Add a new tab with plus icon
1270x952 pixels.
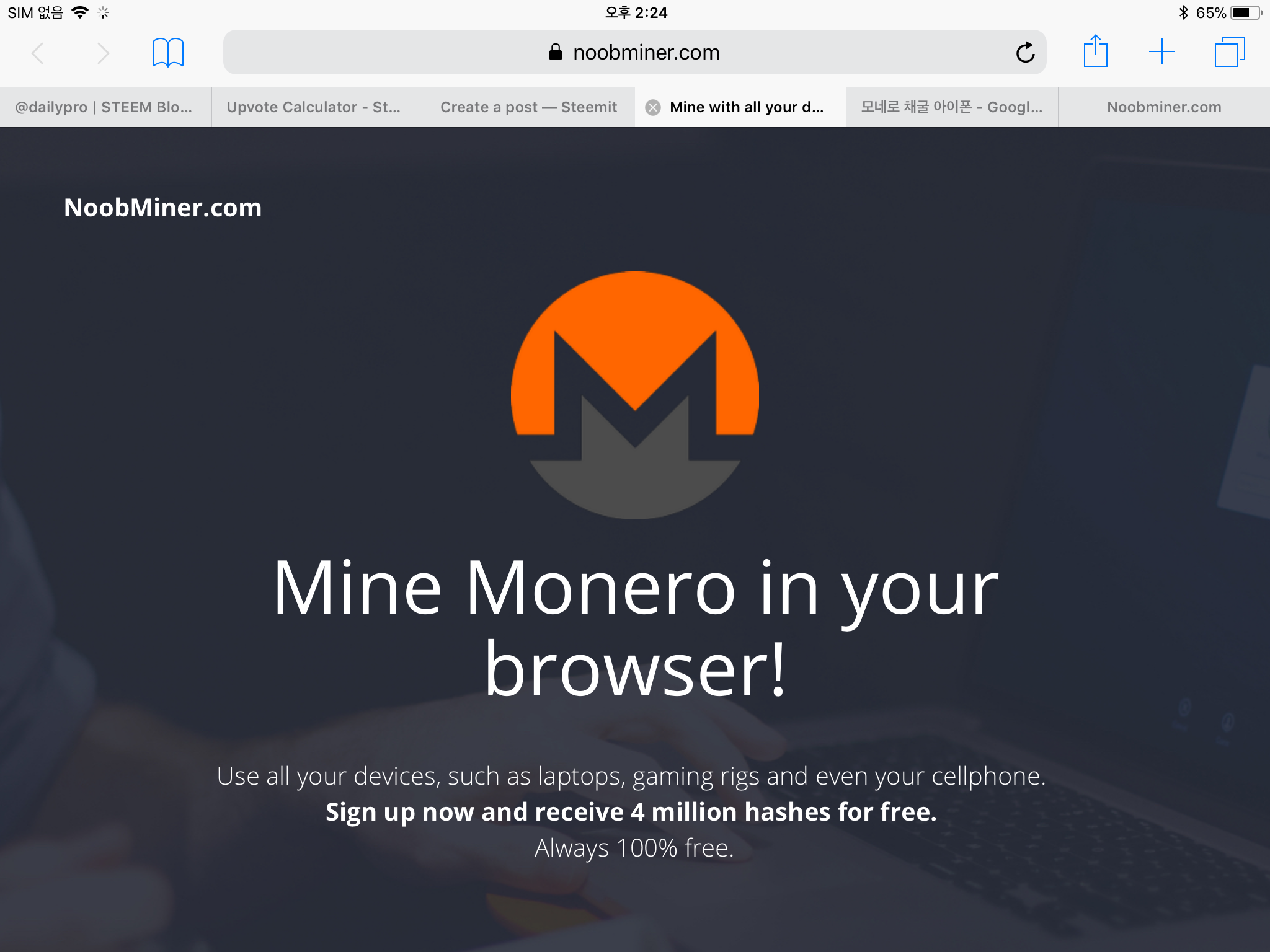tap(1161, 52)
